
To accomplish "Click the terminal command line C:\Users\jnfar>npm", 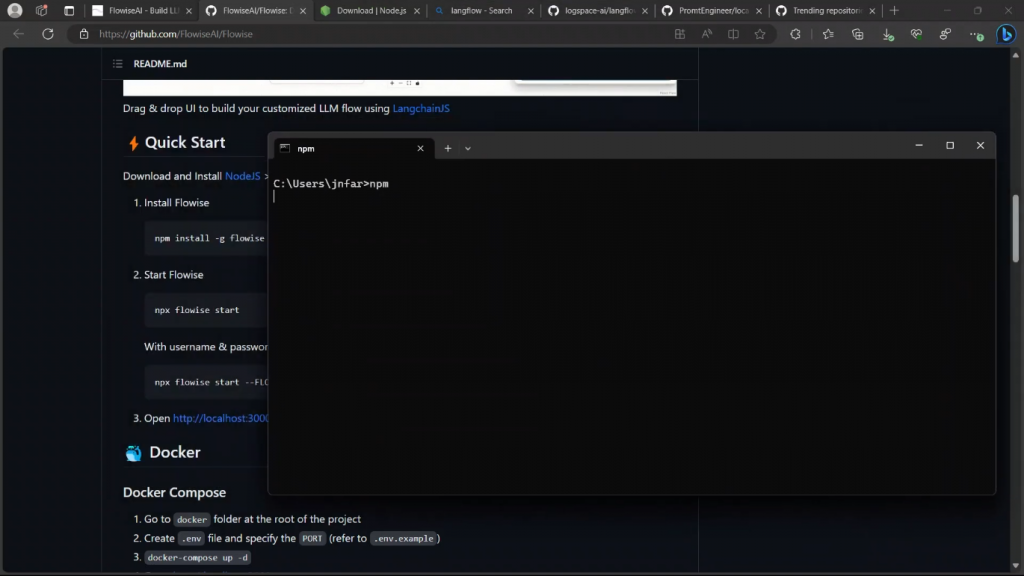I will click(x=330, y=184).
